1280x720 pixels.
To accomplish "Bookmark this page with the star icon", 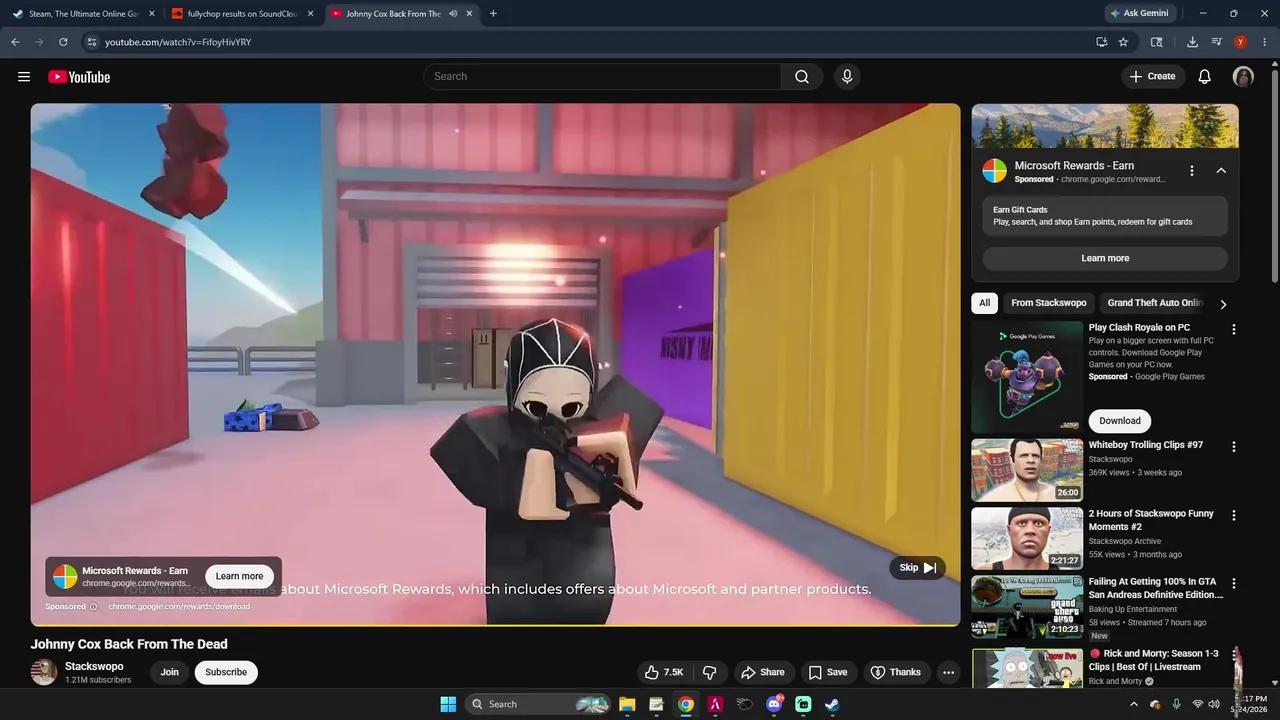I will point(1123,42).
